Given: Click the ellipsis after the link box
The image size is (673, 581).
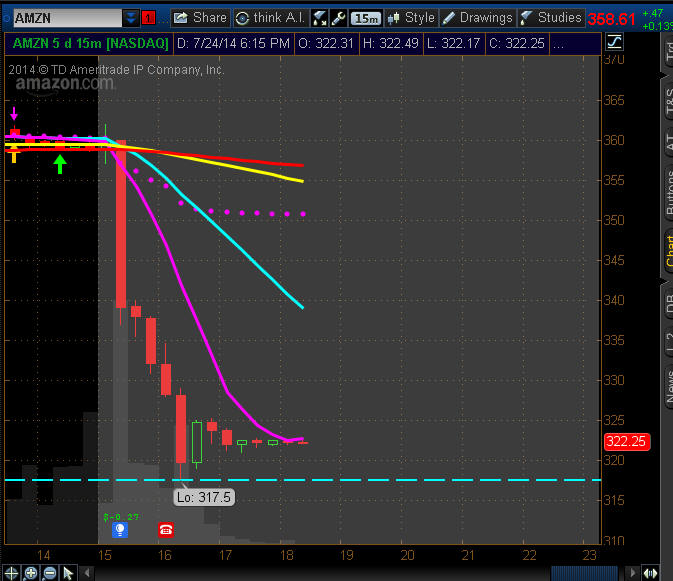Looking at the screenshot, I should tap(163, 19).
